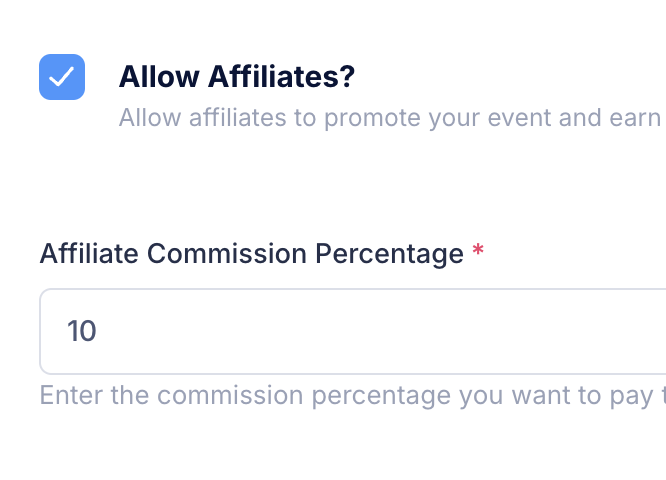Click the value 10 in commission field
The width and height of the screenshot is (666, 480).
(x=81, y=331)
